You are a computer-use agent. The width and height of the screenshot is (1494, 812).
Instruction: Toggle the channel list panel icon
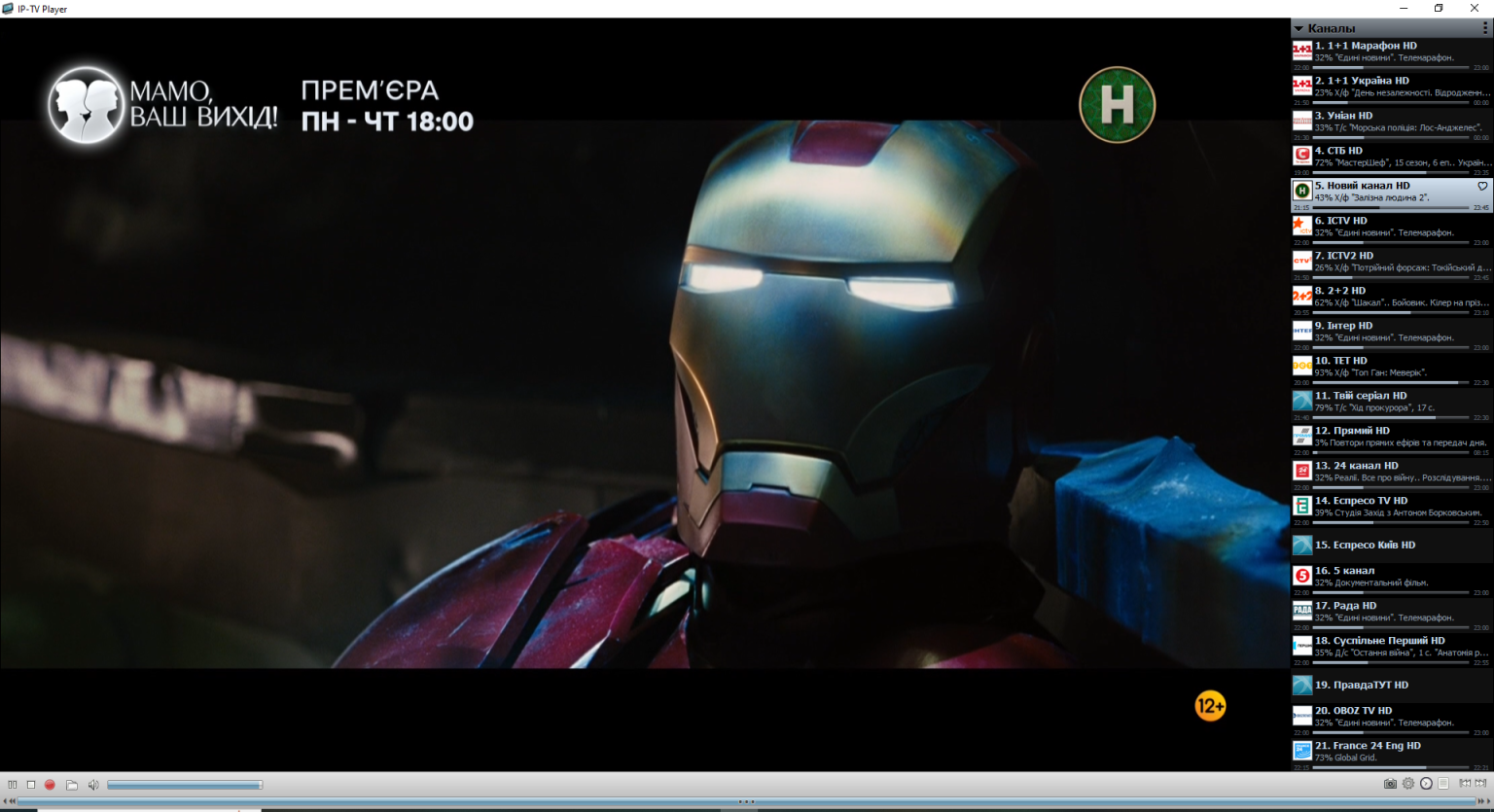point(1443,784)
